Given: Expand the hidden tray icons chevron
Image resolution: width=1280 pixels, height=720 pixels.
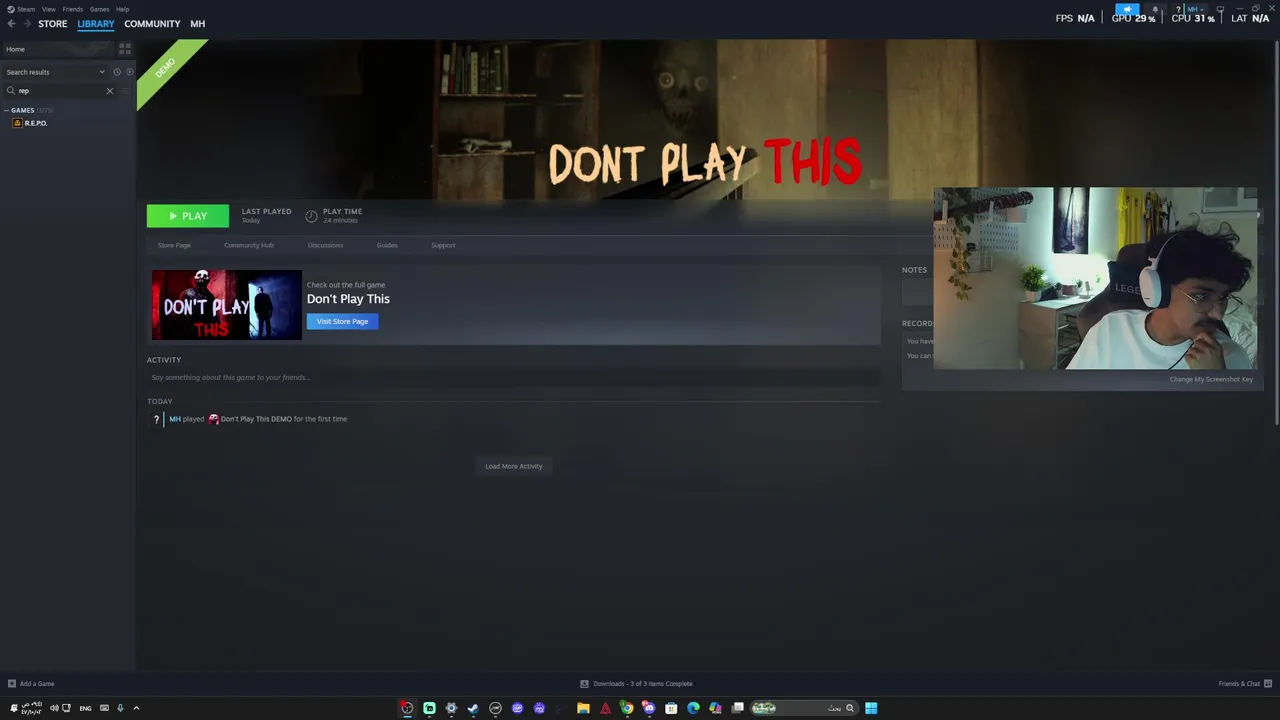Looking at the screenshot, I should tap(136, 708).
